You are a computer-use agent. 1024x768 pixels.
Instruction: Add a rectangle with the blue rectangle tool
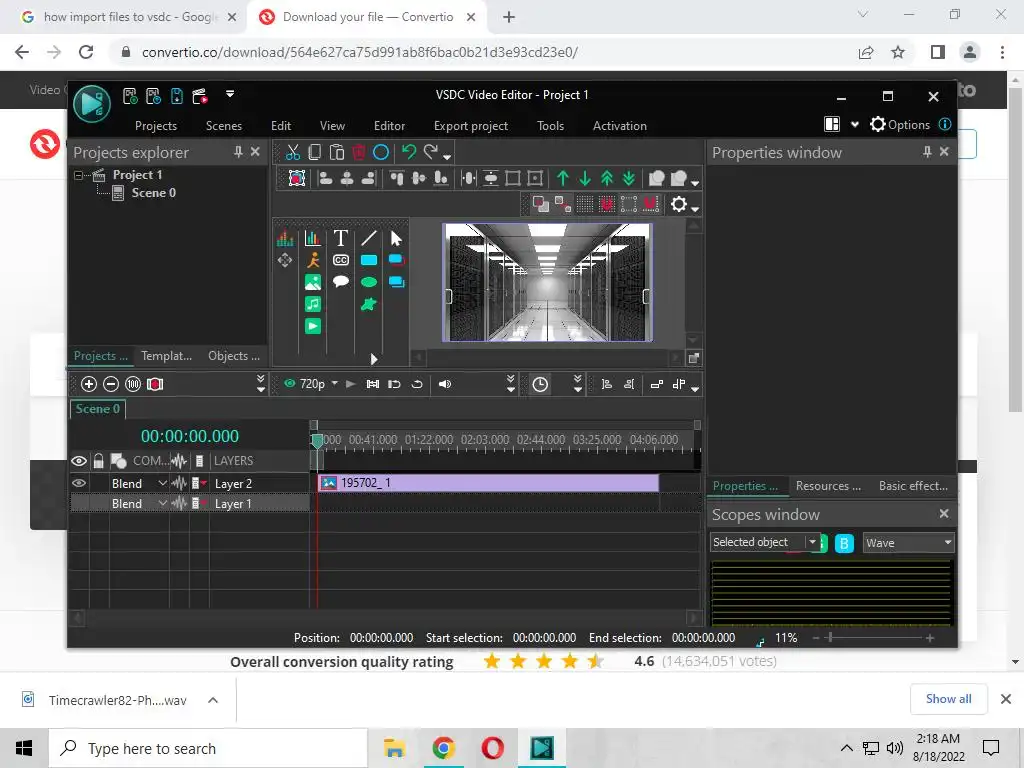[x=369, y=260]
